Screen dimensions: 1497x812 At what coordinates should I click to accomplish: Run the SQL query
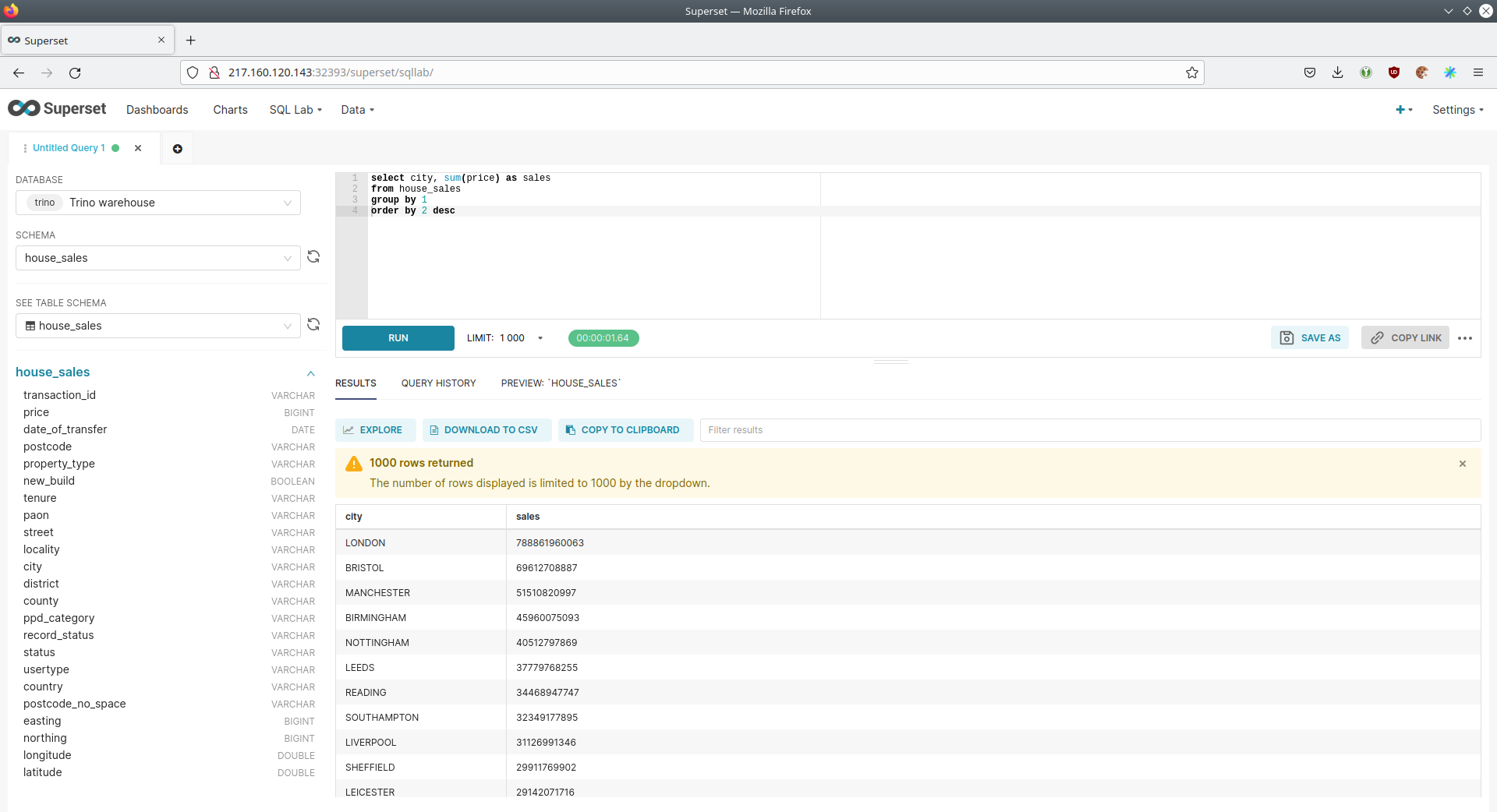pyautogui.click(x=398, y=338)
